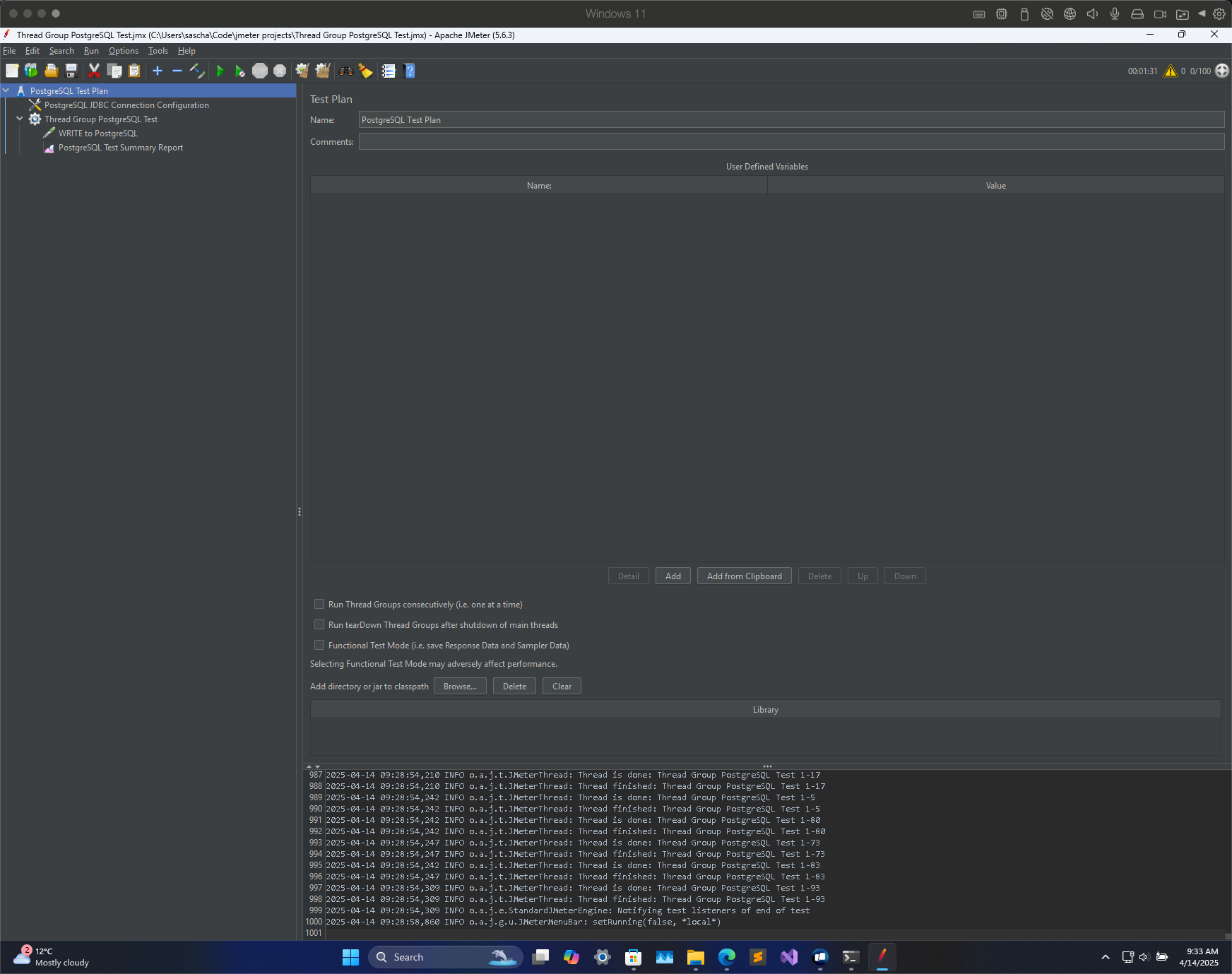Click the Add variable button
Screen dimensions: 1232x974
tap(673, 576)
